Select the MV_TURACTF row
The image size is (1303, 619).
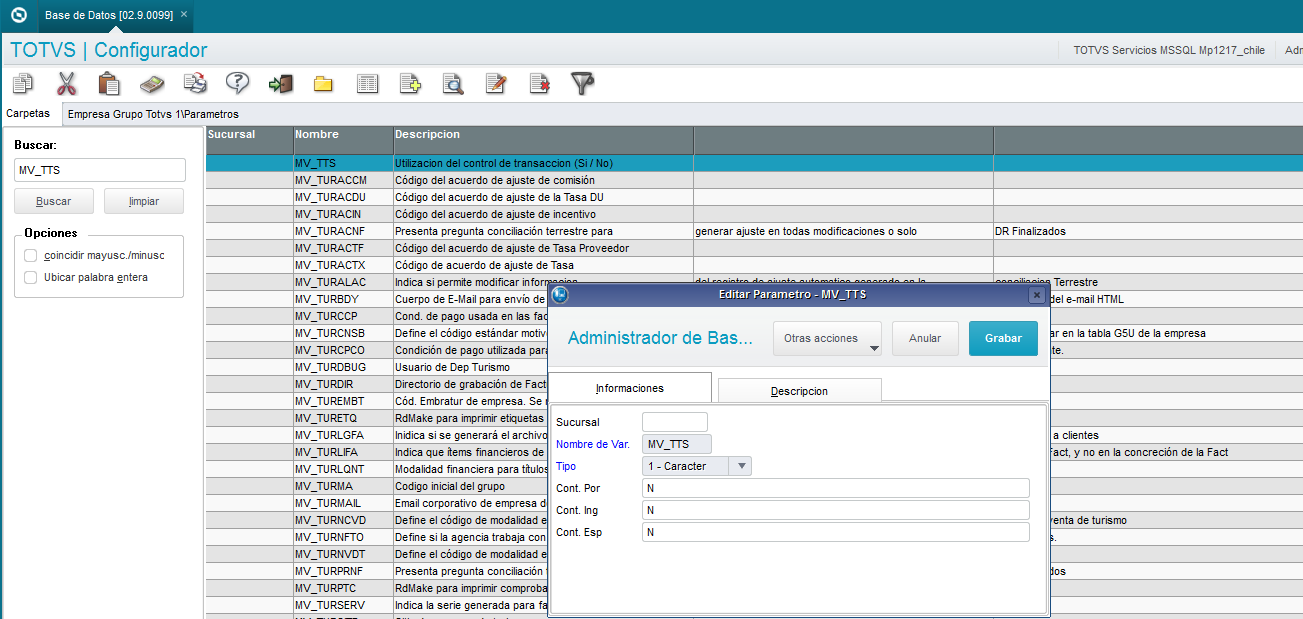(754, 248)
